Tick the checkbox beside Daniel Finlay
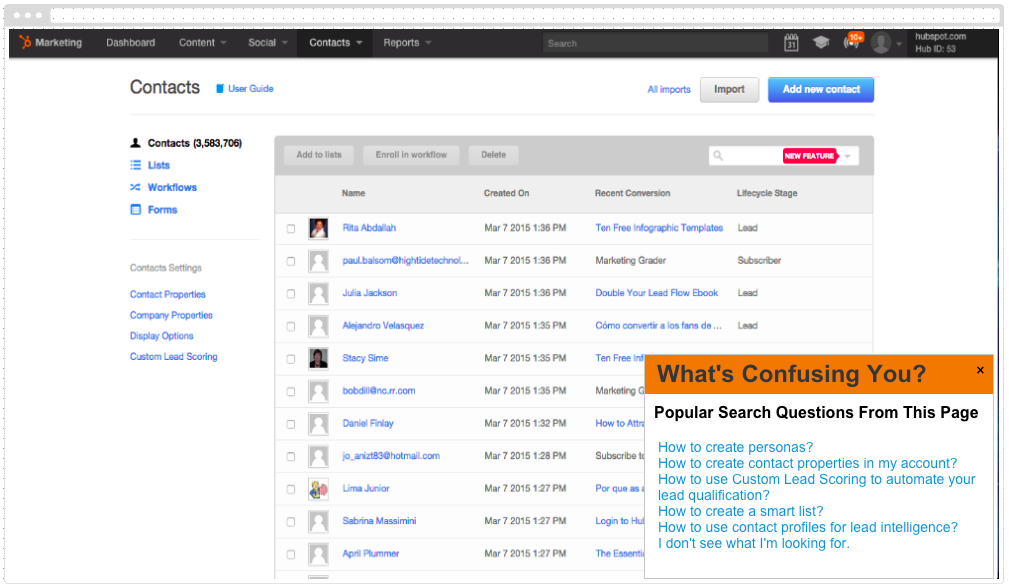 (291, 424)
